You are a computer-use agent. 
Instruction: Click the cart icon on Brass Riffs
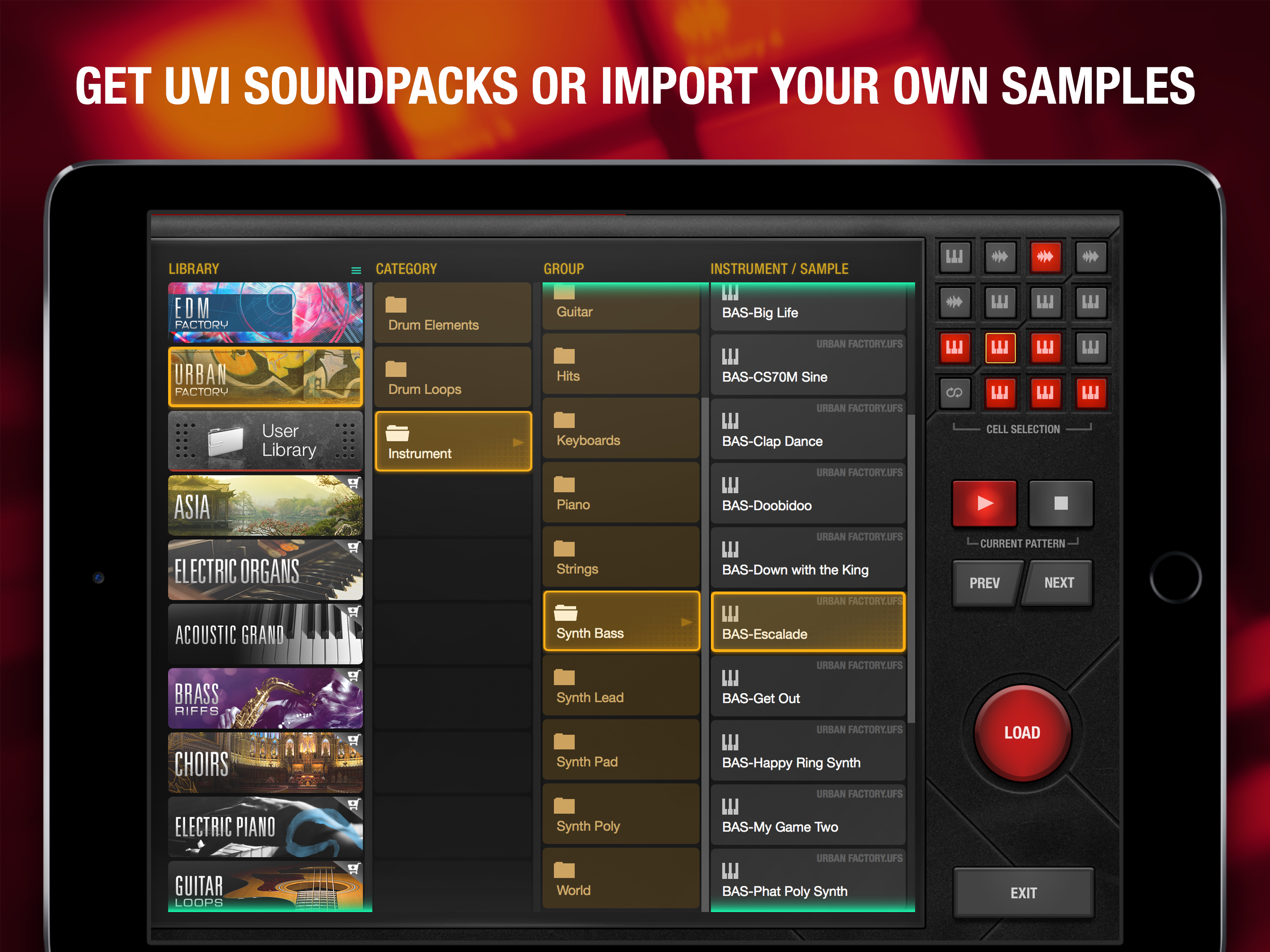[354, 676]
